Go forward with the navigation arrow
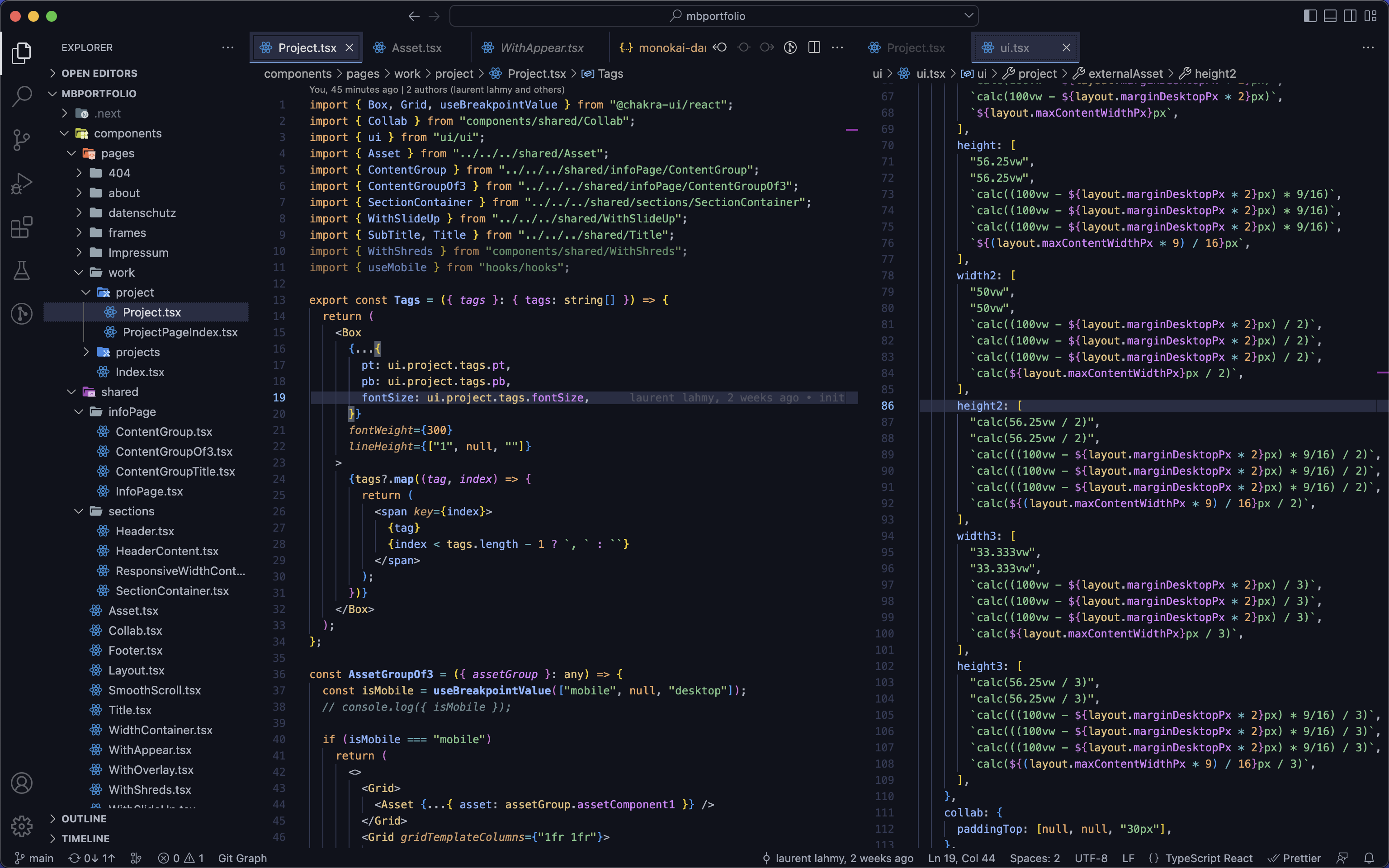 click(435, 16)
